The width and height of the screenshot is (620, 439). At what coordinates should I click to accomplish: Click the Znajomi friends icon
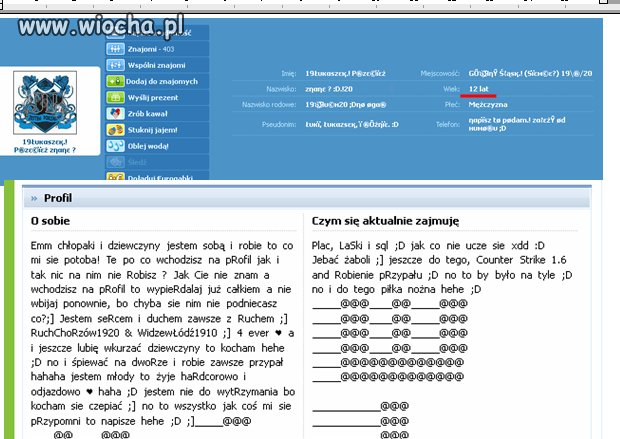coord(115,49)
